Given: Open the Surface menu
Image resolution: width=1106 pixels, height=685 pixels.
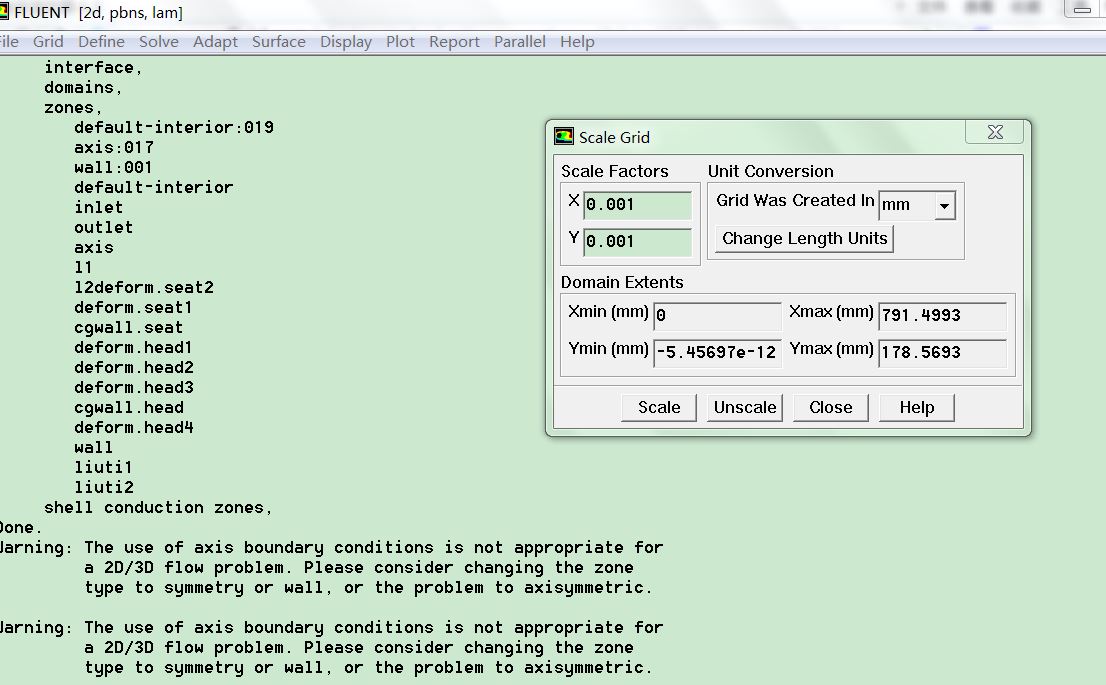Looking at the screenshot, I should point(279,42).
